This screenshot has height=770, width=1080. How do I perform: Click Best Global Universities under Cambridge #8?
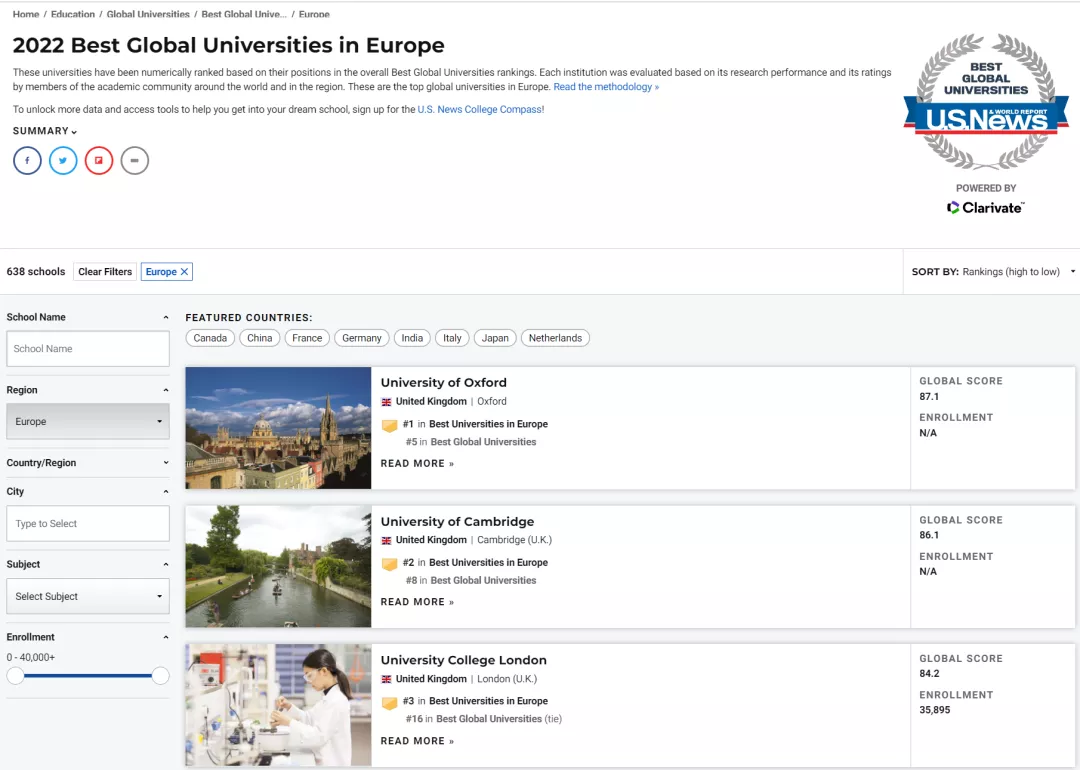pos(483,581)
